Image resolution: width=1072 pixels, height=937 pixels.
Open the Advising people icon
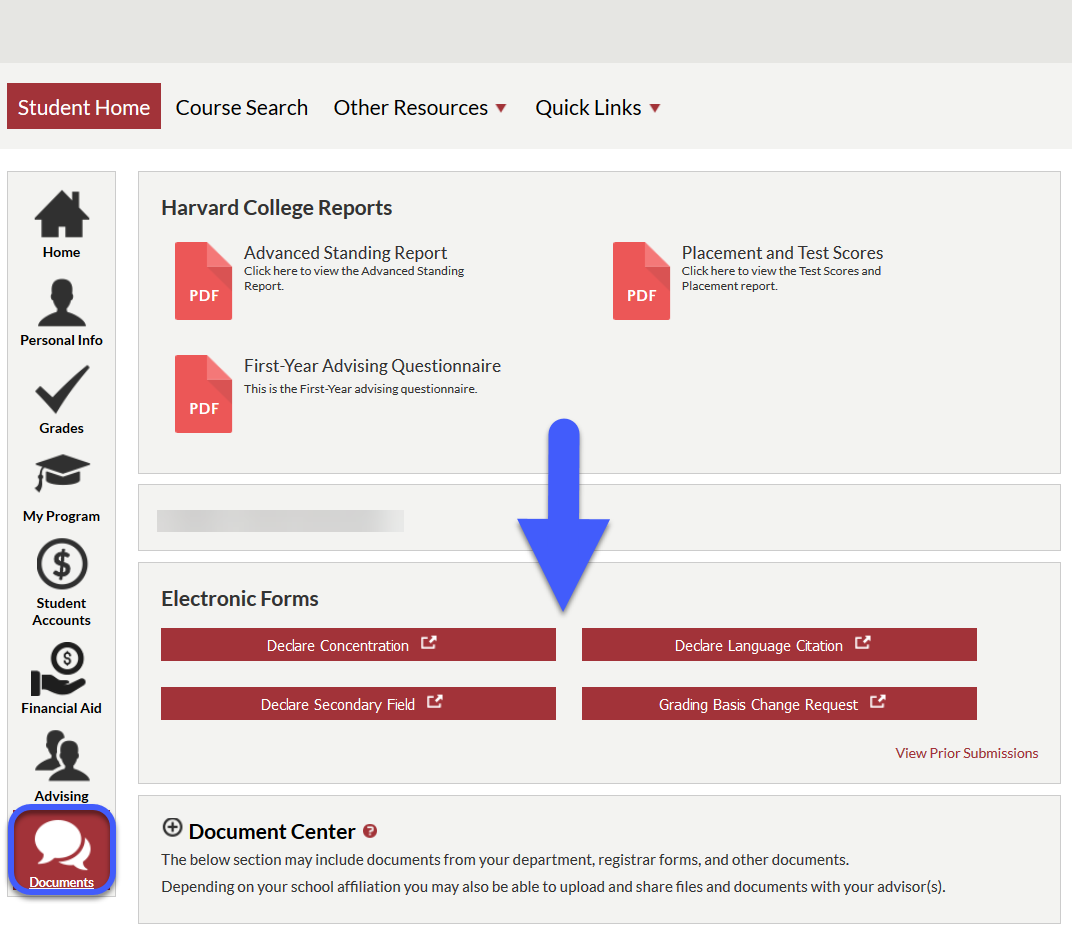[61, 757]
